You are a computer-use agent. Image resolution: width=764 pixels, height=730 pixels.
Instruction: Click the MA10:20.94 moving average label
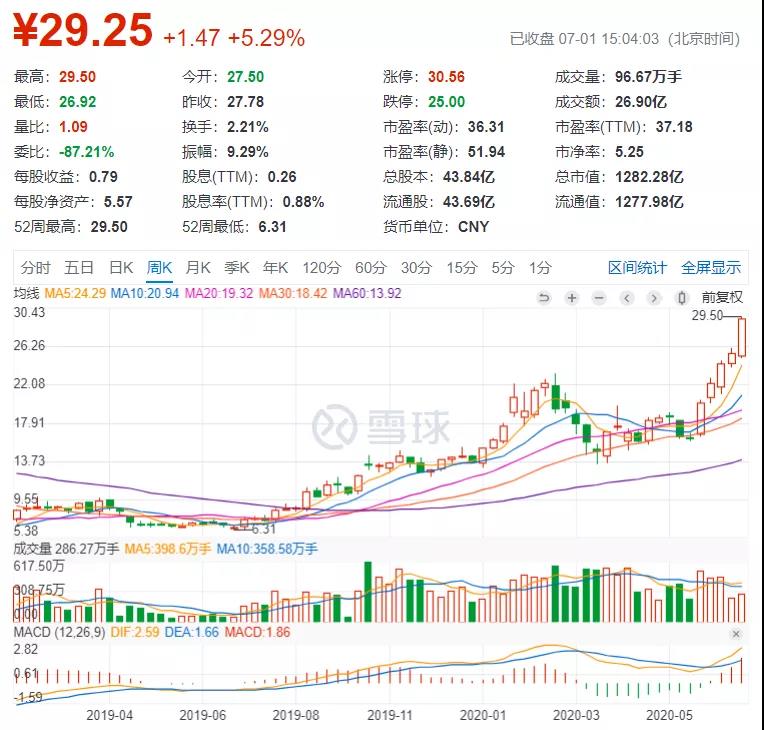tap(145, 293)
